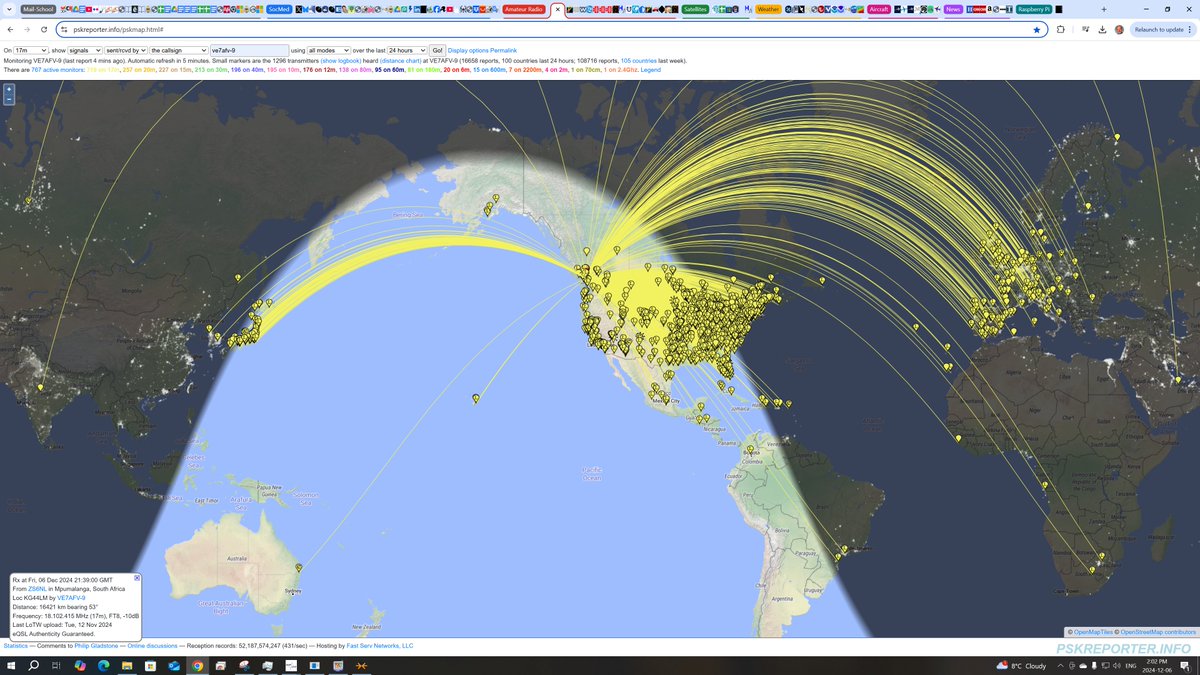The image size is (1200, 675).
Task: Click the Relaunch to update button
Action: 1162,30
